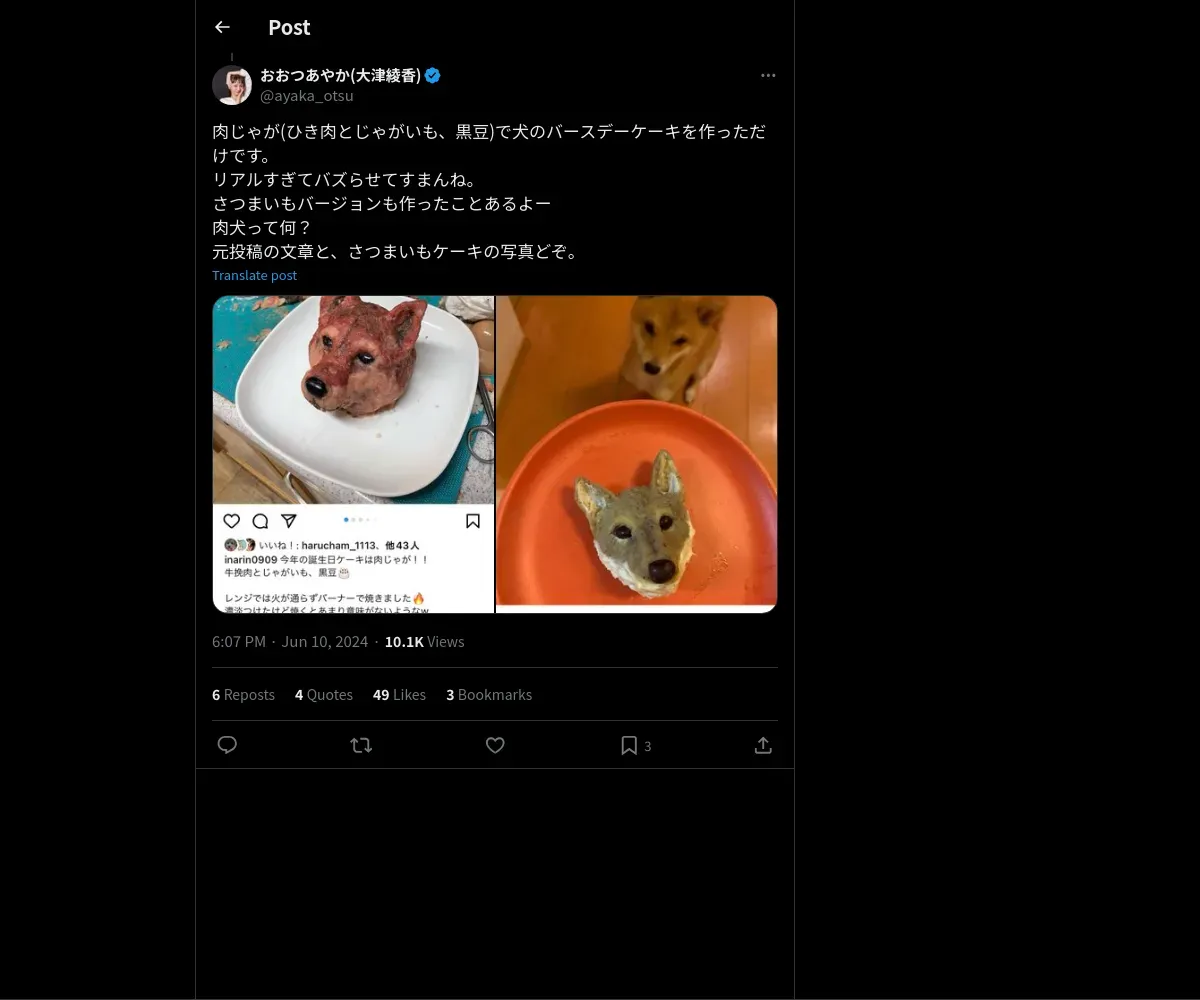
Task: Click the repost arrows icon
Action: click(361, 745)
